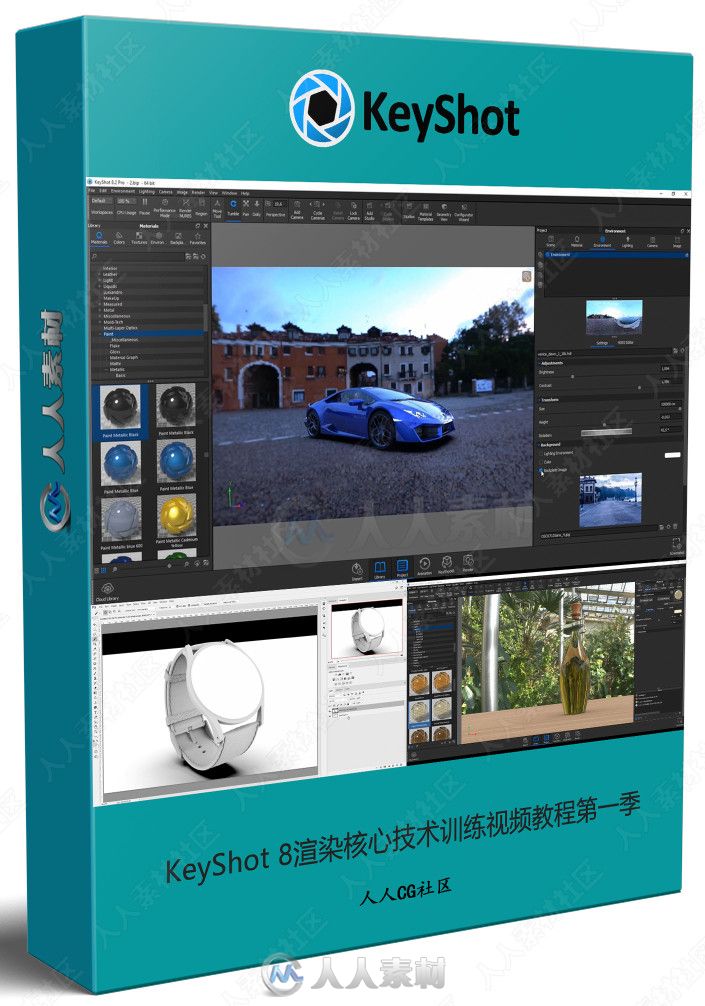
Task: Select Paint Metallic Cadmium Yellow material
Action: pos(176,518)
